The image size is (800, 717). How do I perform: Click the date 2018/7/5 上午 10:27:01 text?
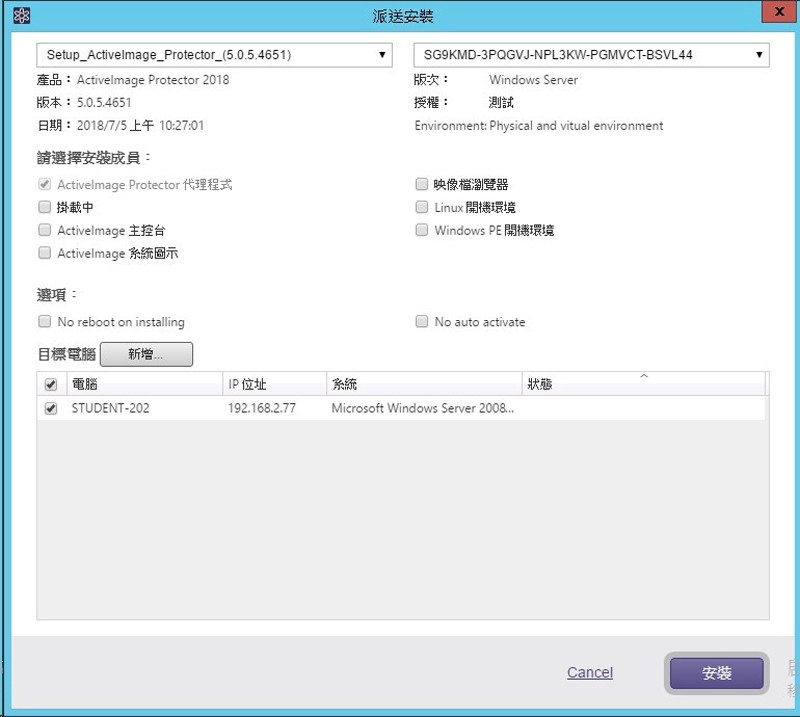coord(140,126)
